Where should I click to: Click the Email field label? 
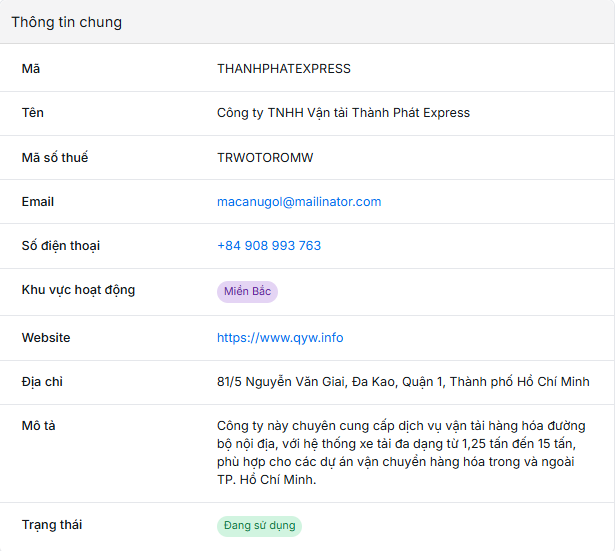pos(38,202)
